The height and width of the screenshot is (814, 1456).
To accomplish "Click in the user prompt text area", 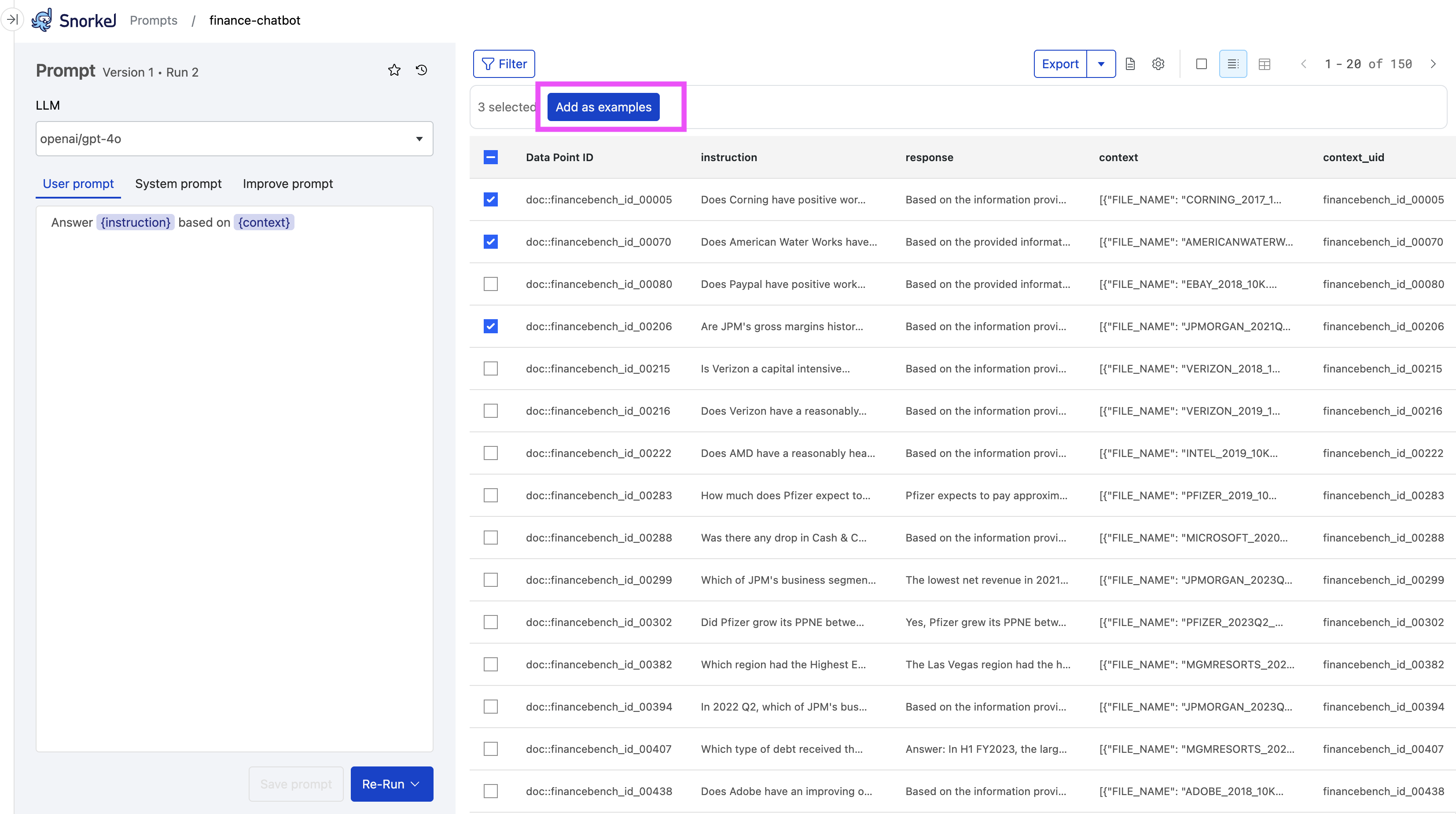I will click(234, 479).
